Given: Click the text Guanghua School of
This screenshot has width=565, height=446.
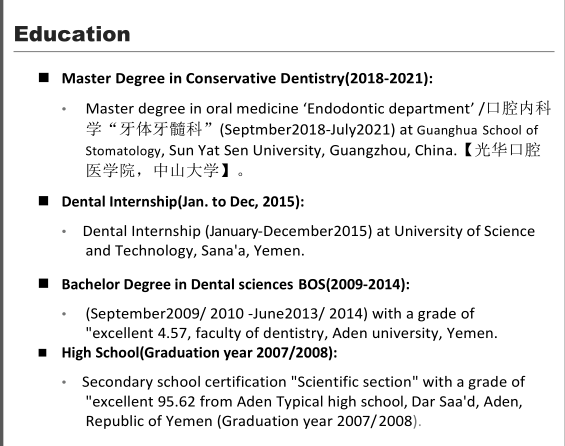Looking at the screenshot, I should pos(477,130).
